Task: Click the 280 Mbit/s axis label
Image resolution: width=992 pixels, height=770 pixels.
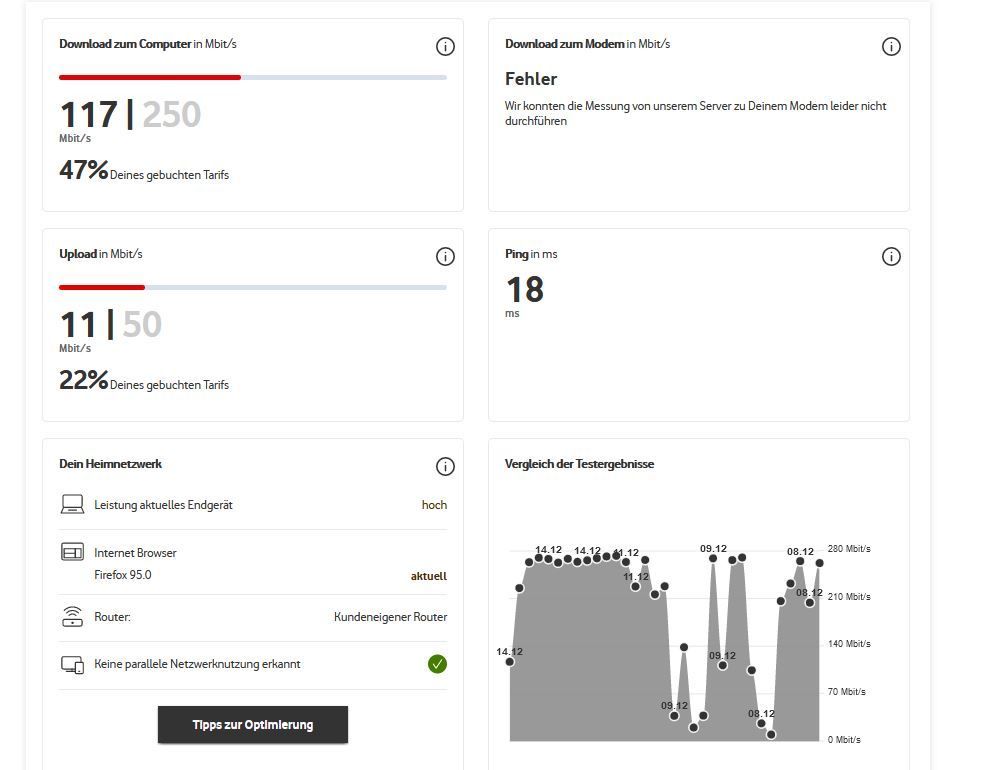Action: pos(849,549)
